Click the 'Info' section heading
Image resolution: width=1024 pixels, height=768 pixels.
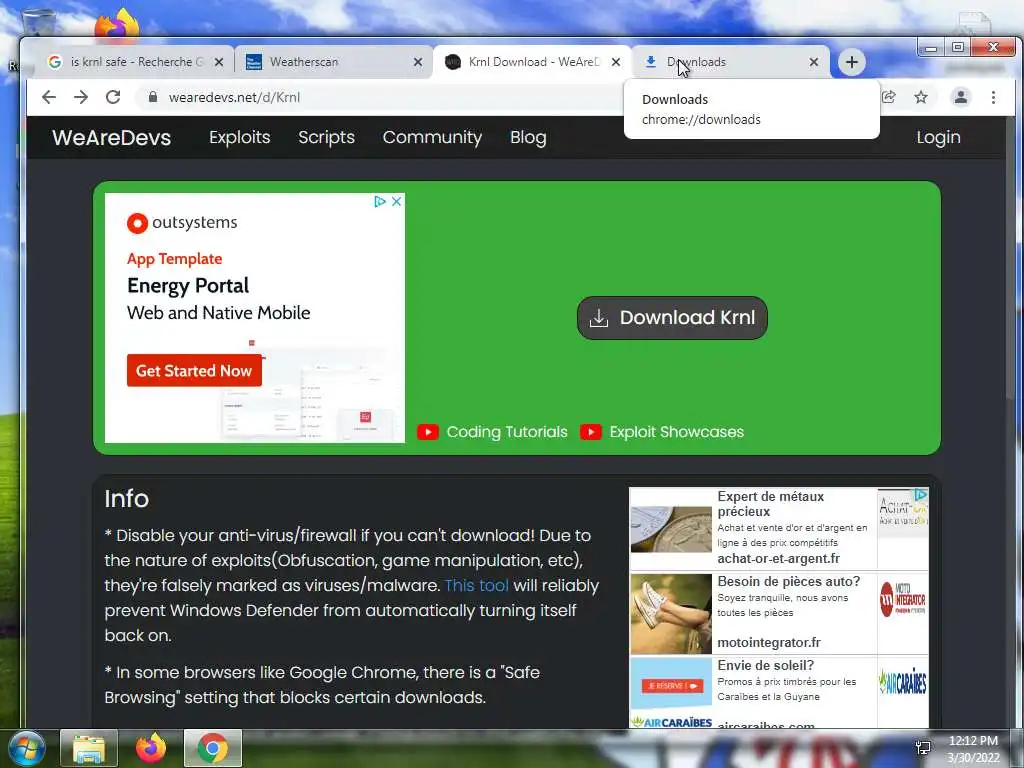(x=127, y=498)
